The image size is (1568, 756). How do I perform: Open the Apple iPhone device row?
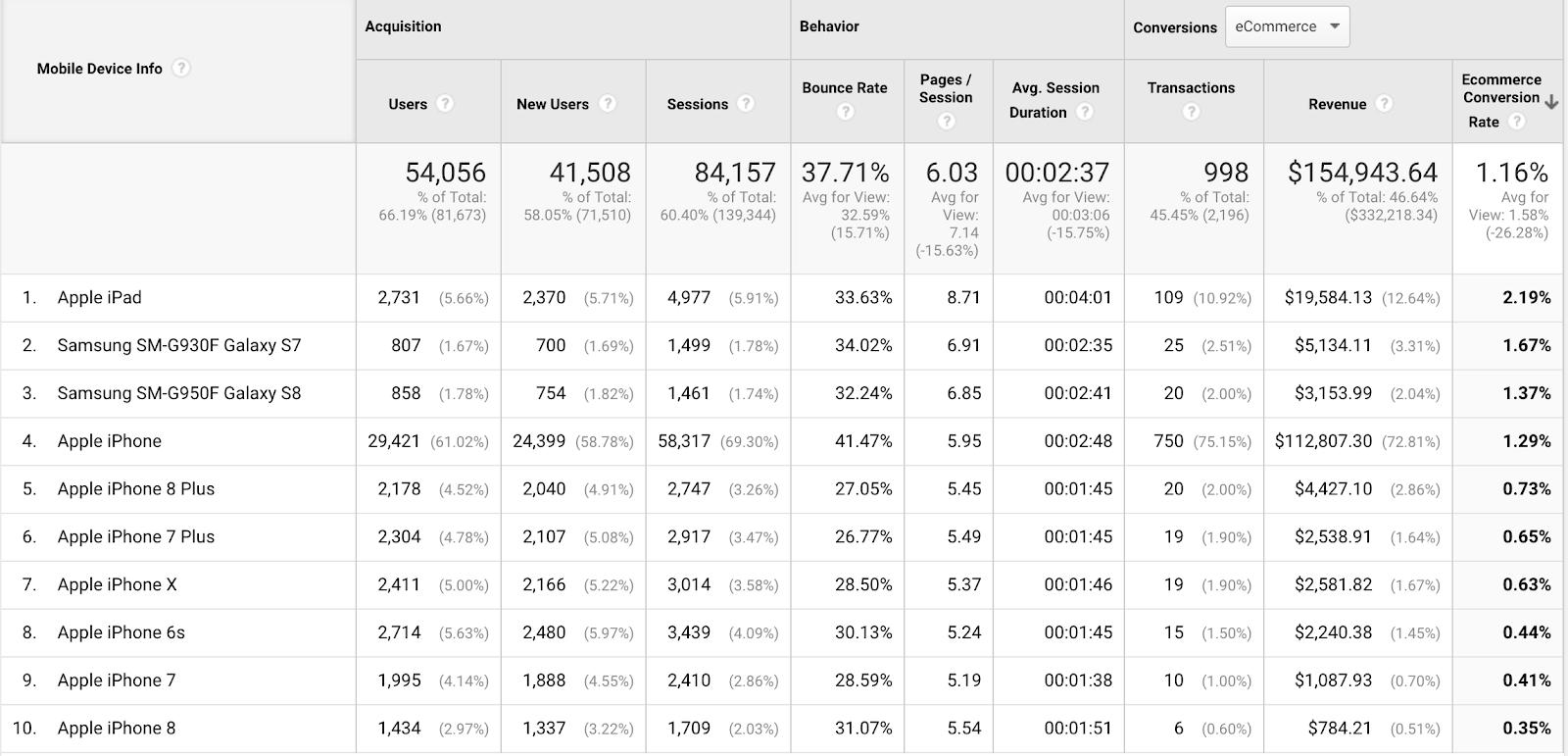coord(110,441)
